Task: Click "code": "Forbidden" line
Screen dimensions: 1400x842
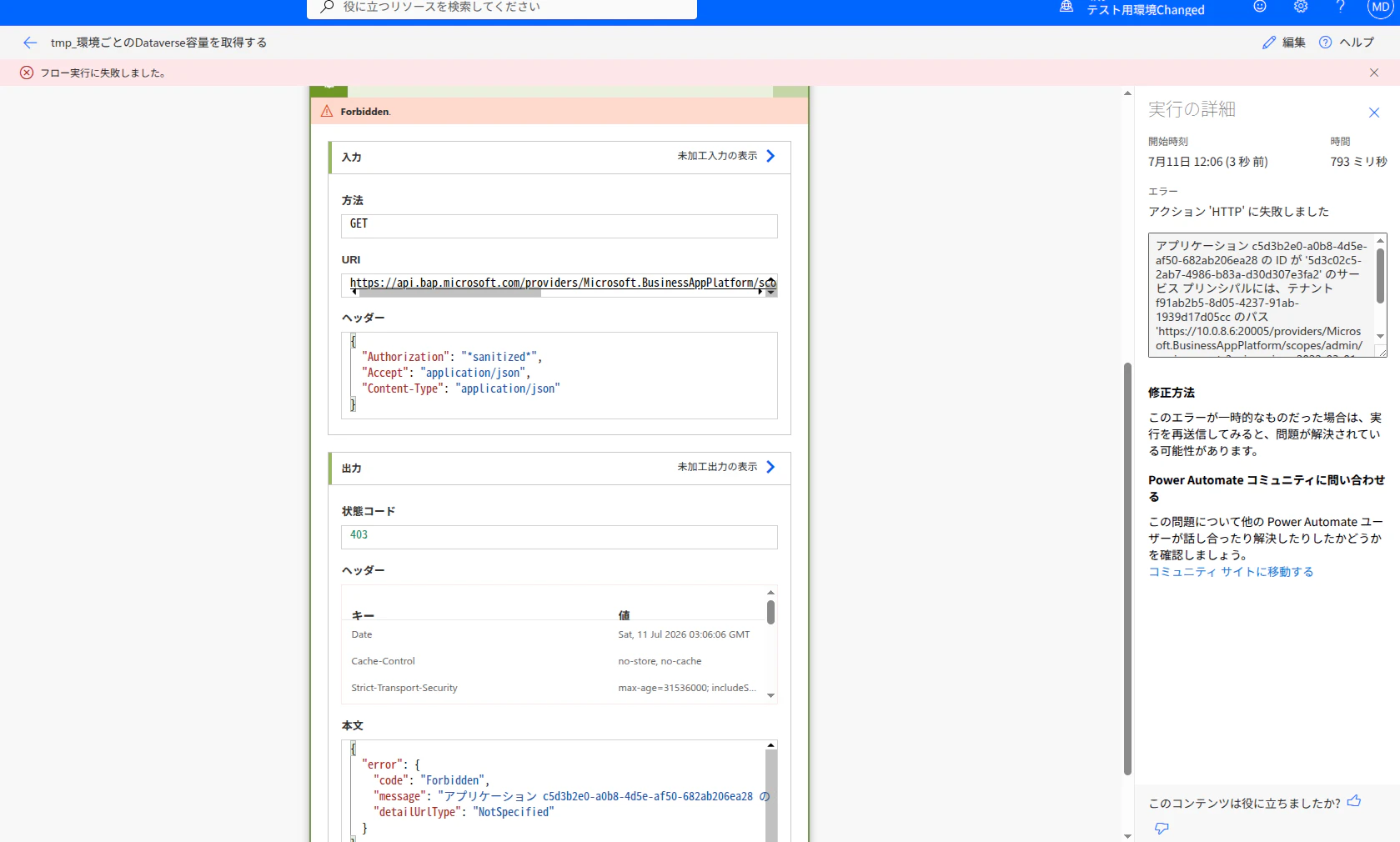Action: 431,780
